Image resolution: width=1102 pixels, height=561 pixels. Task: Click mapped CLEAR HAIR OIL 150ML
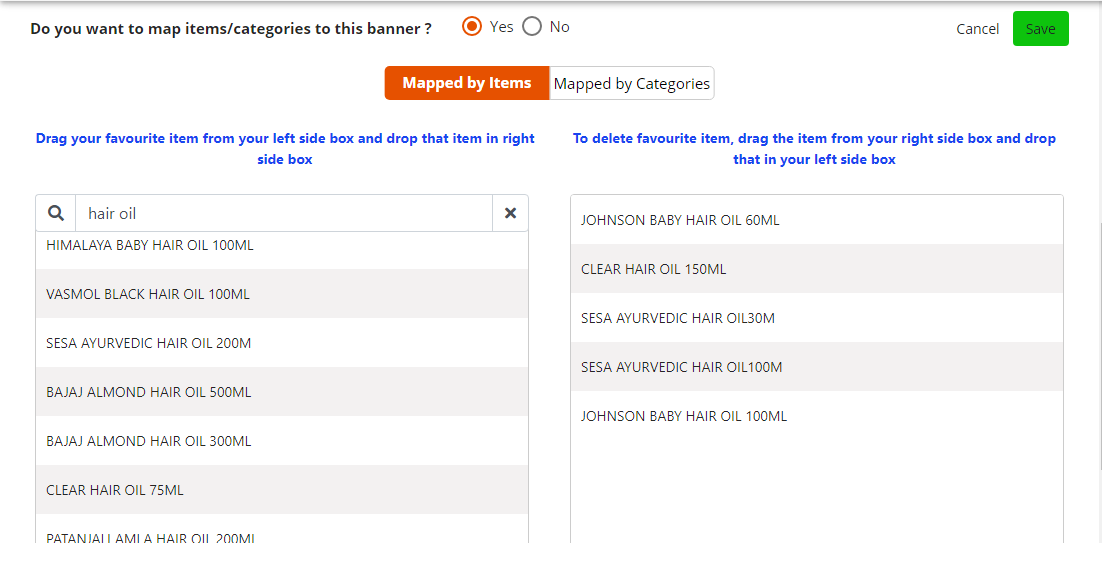point(654,269)
